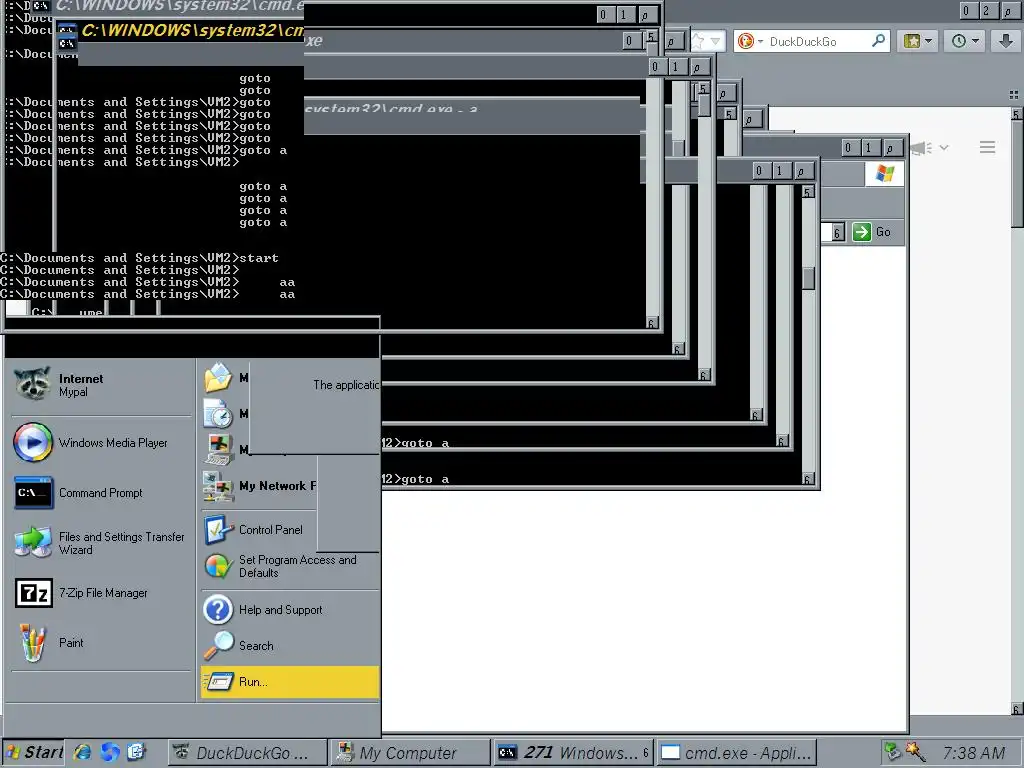Open dropdown arrow beside bookmark star
The width and height of the screenshot is (1024, 768).
[x=715, y=41]
